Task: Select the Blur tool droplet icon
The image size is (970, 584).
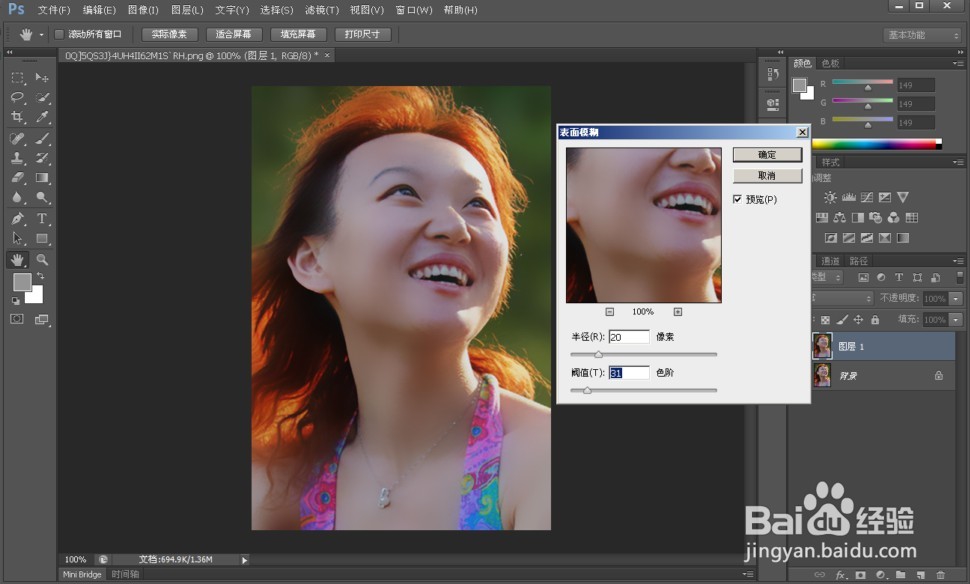Action: [17, 197]
